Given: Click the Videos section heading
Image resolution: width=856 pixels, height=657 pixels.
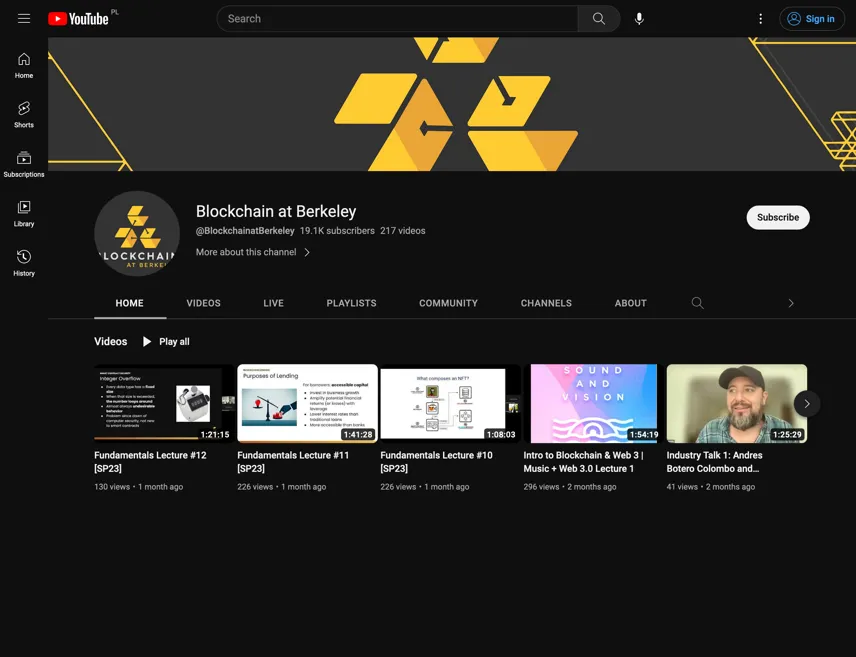Looking at the screenshot, I should pos(110,341).
